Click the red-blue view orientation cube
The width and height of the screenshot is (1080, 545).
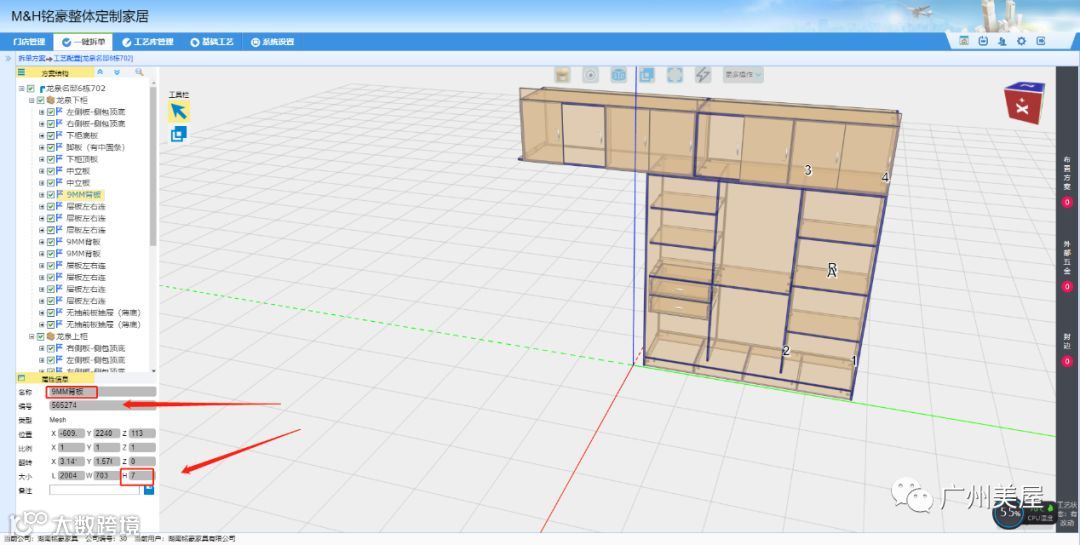click(1024, 102)
